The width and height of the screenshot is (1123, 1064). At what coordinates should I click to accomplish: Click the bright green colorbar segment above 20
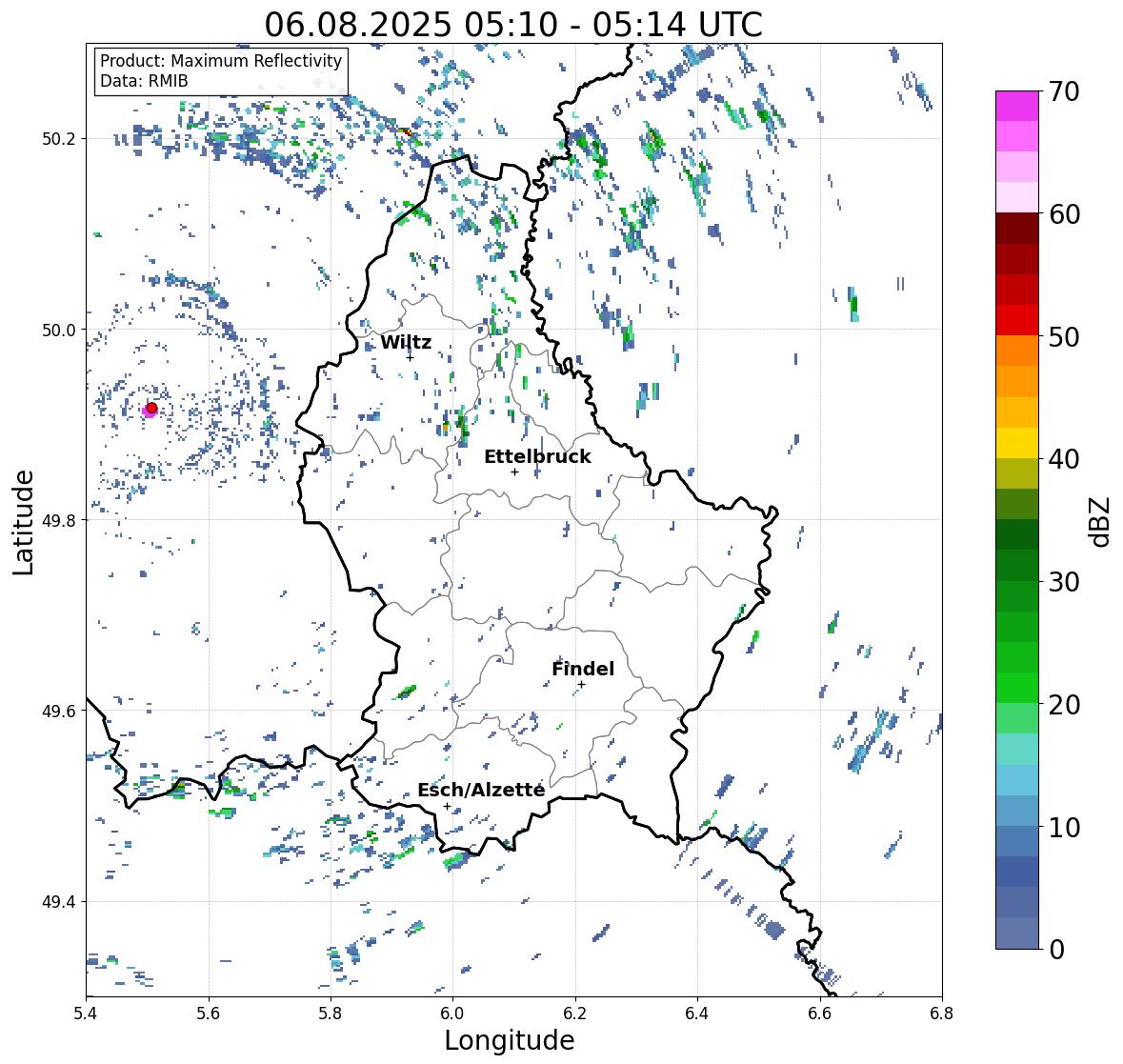(1017, 688)
